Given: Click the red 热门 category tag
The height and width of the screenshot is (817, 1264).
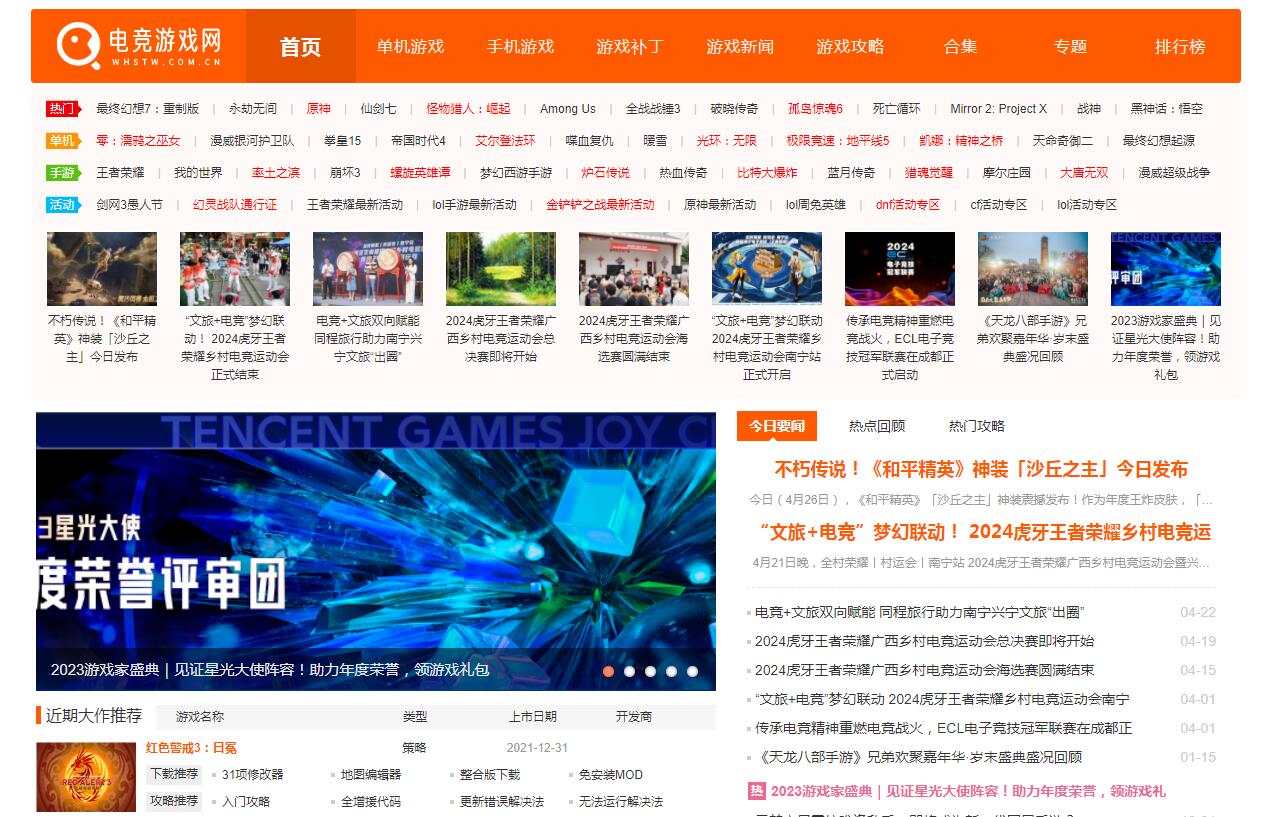Looking at the screenshot, I should [62, 108].
